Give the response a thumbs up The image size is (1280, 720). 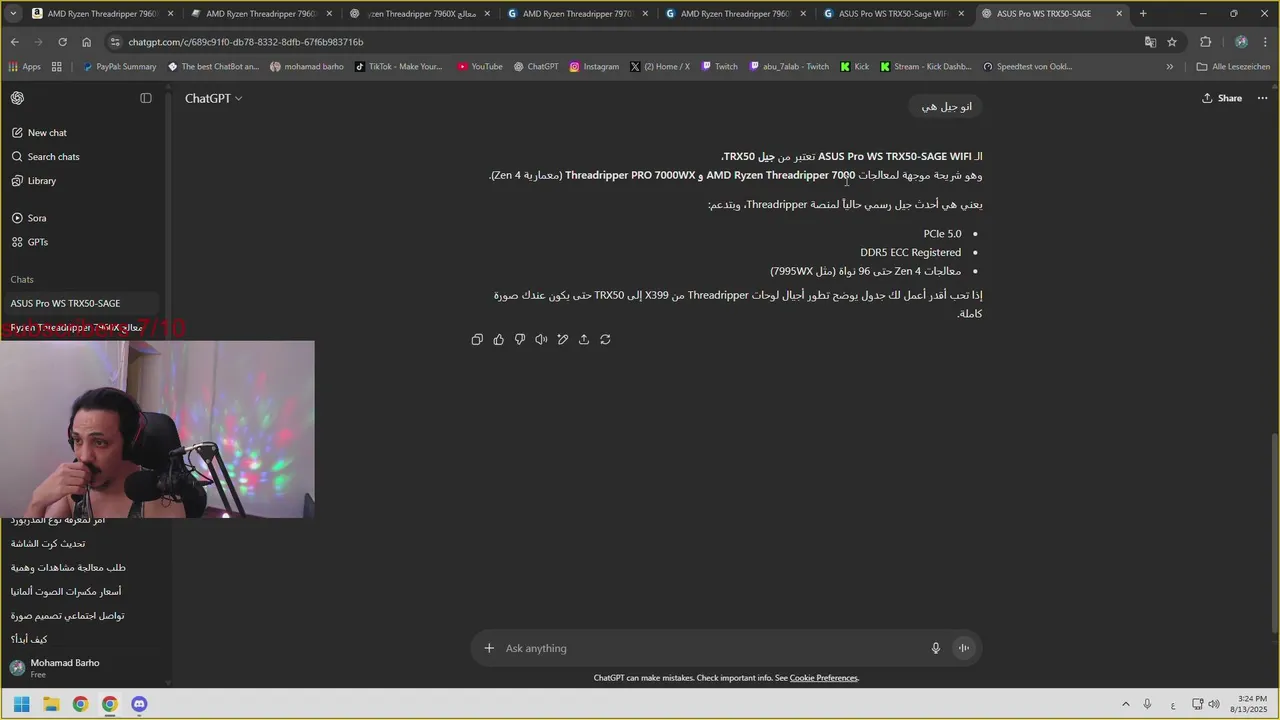[x=498, y=340]
